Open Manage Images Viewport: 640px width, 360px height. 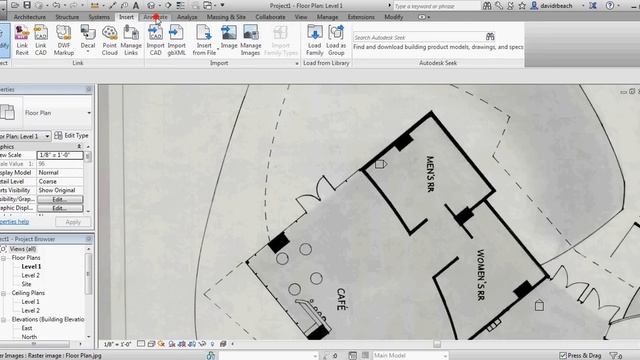[250, 40]
